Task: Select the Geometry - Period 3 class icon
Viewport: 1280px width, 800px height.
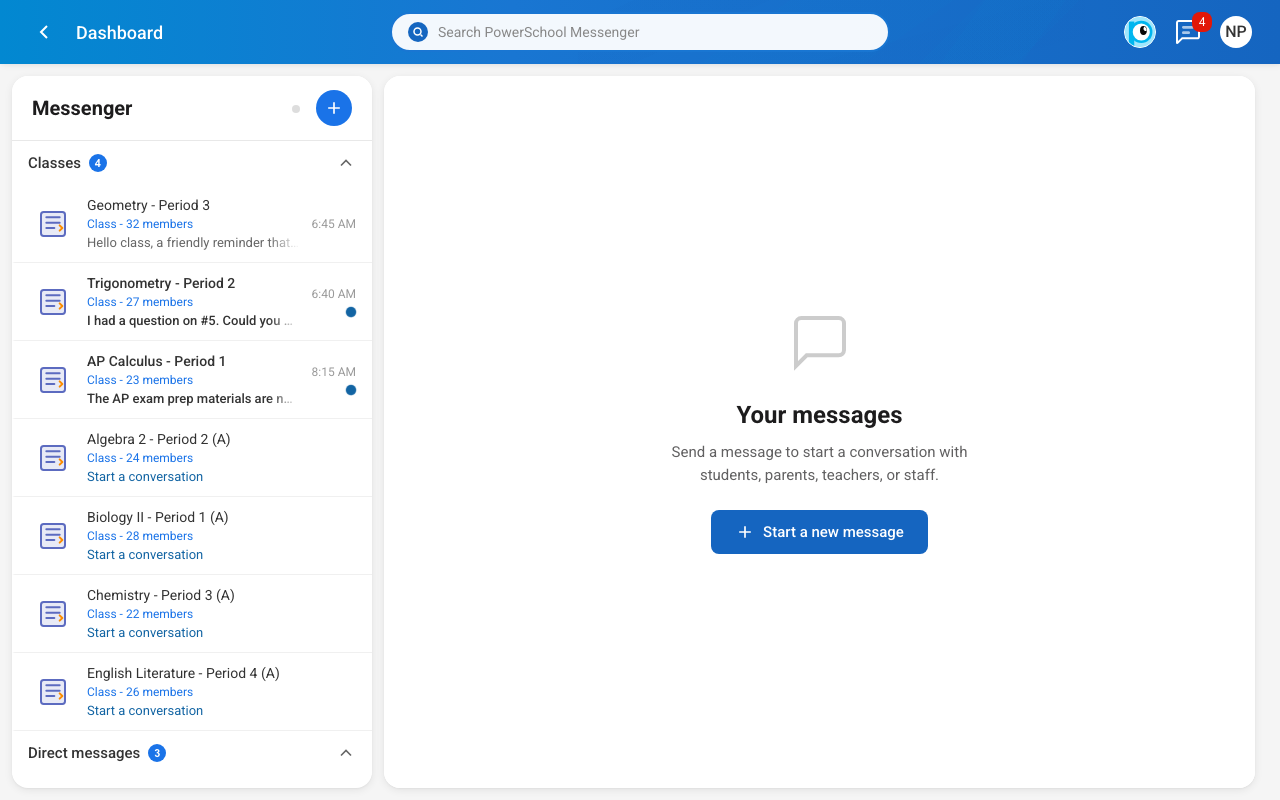Action: [53, 223]
